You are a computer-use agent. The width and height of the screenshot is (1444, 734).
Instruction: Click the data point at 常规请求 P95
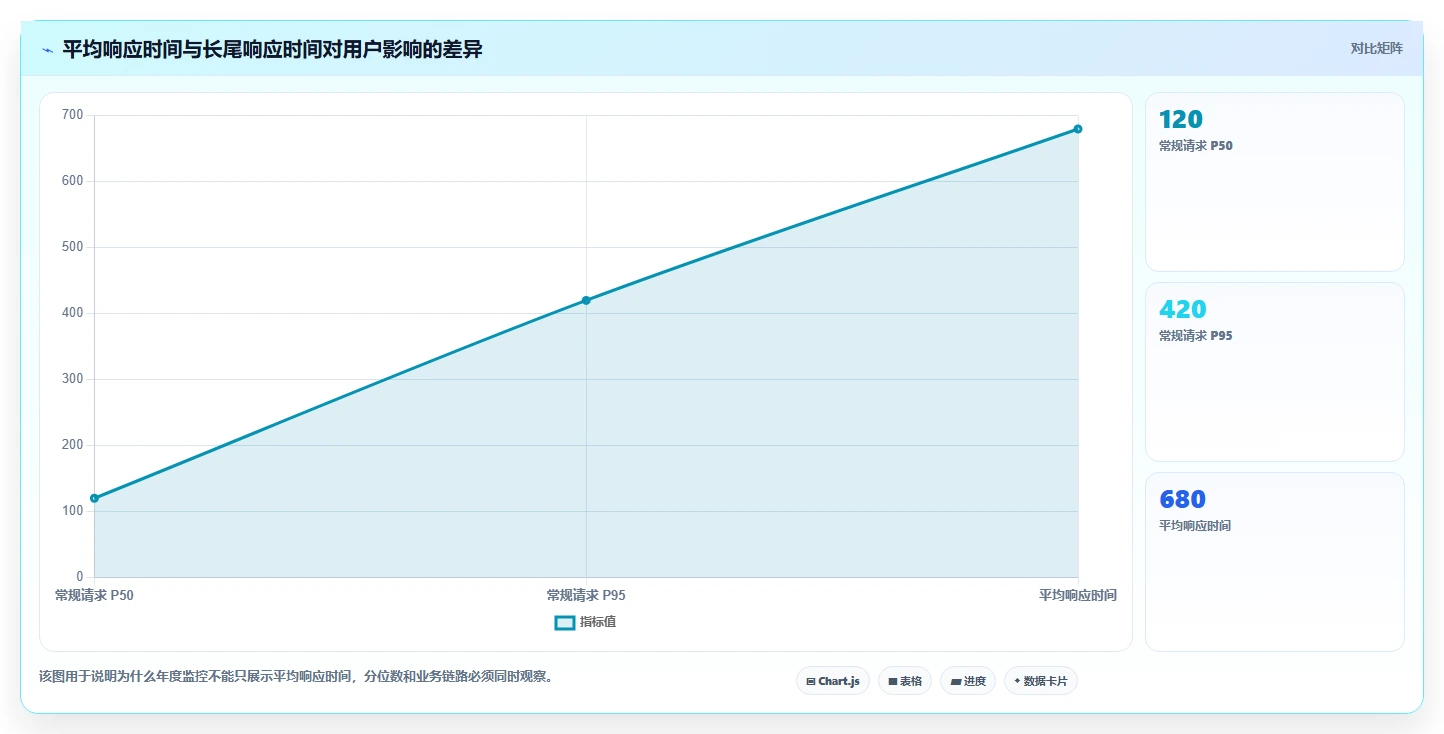586,300
